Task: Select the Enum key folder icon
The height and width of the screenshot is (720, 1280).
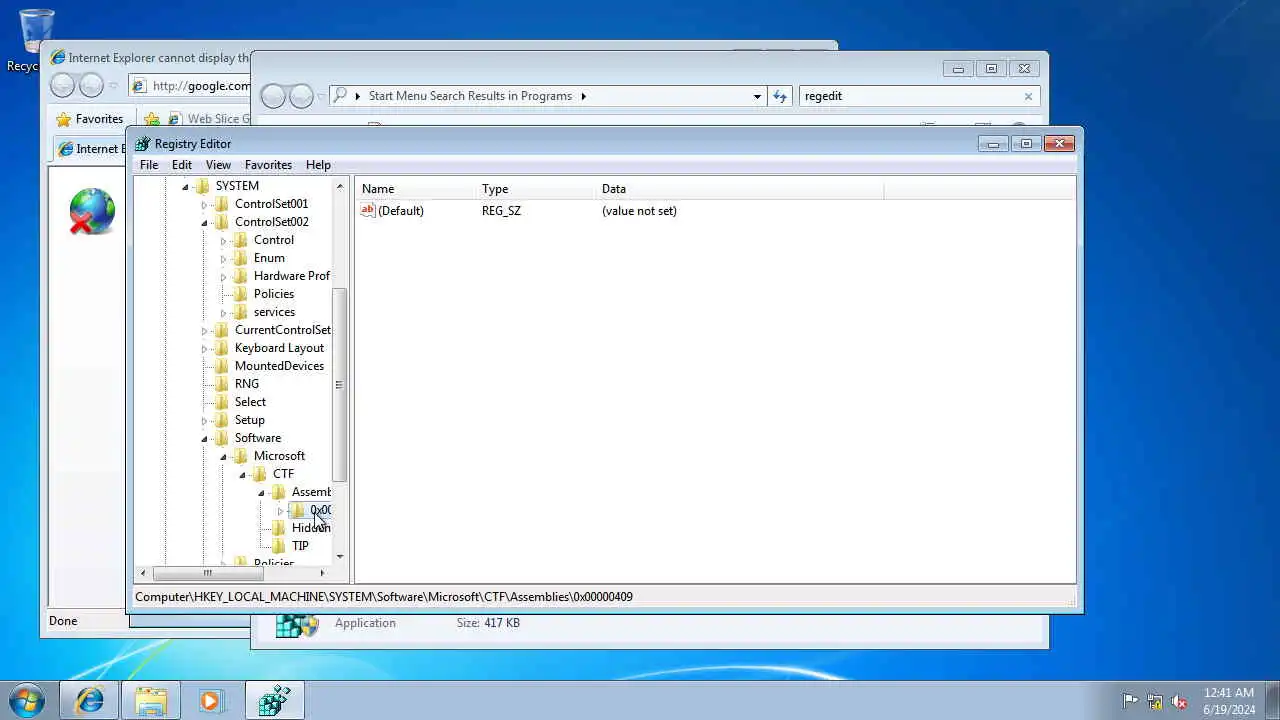Action: tap(240, 258)
